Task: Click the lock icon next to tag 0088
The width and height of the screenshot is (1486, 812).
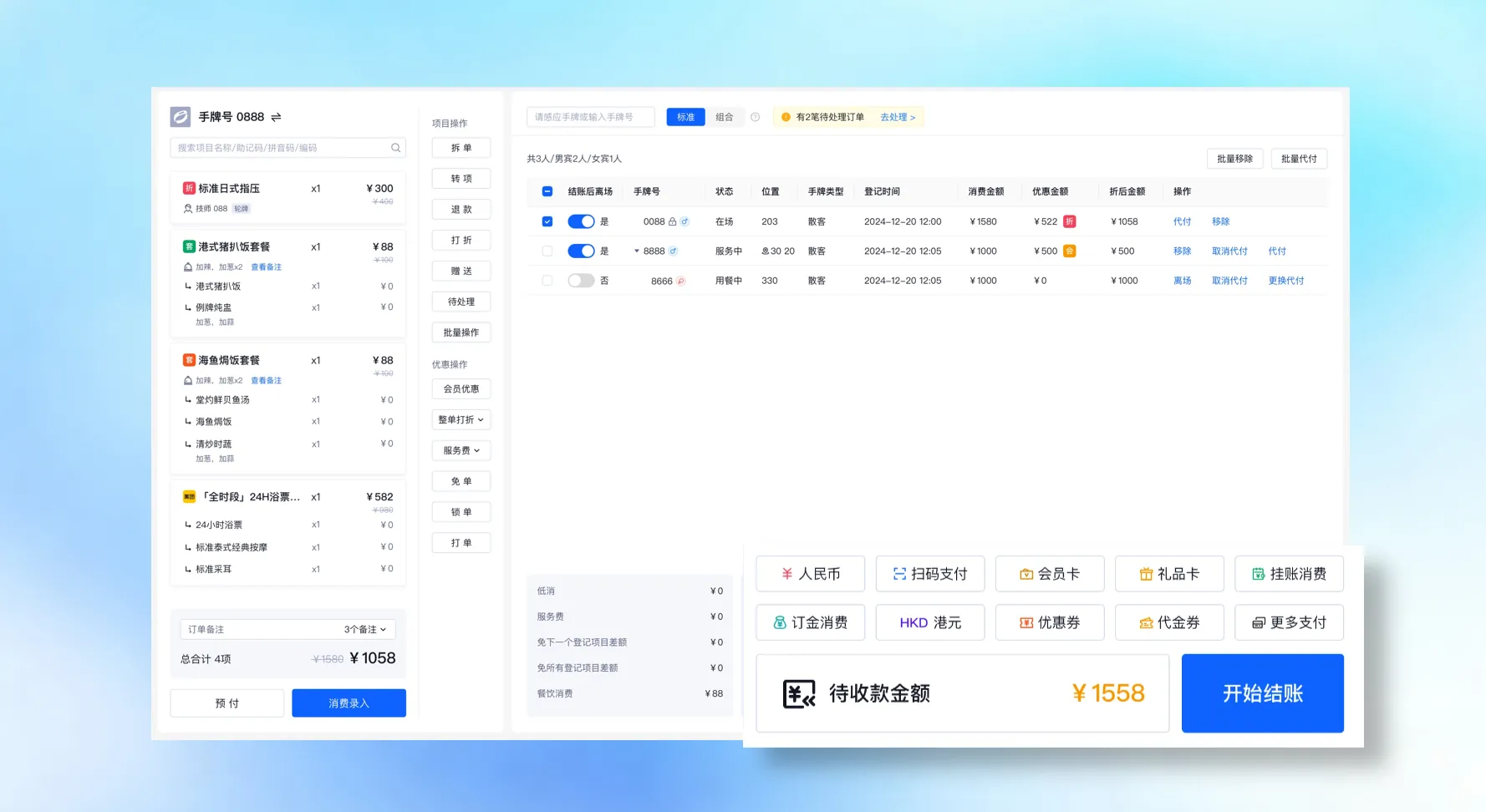Action: point(672,221)
